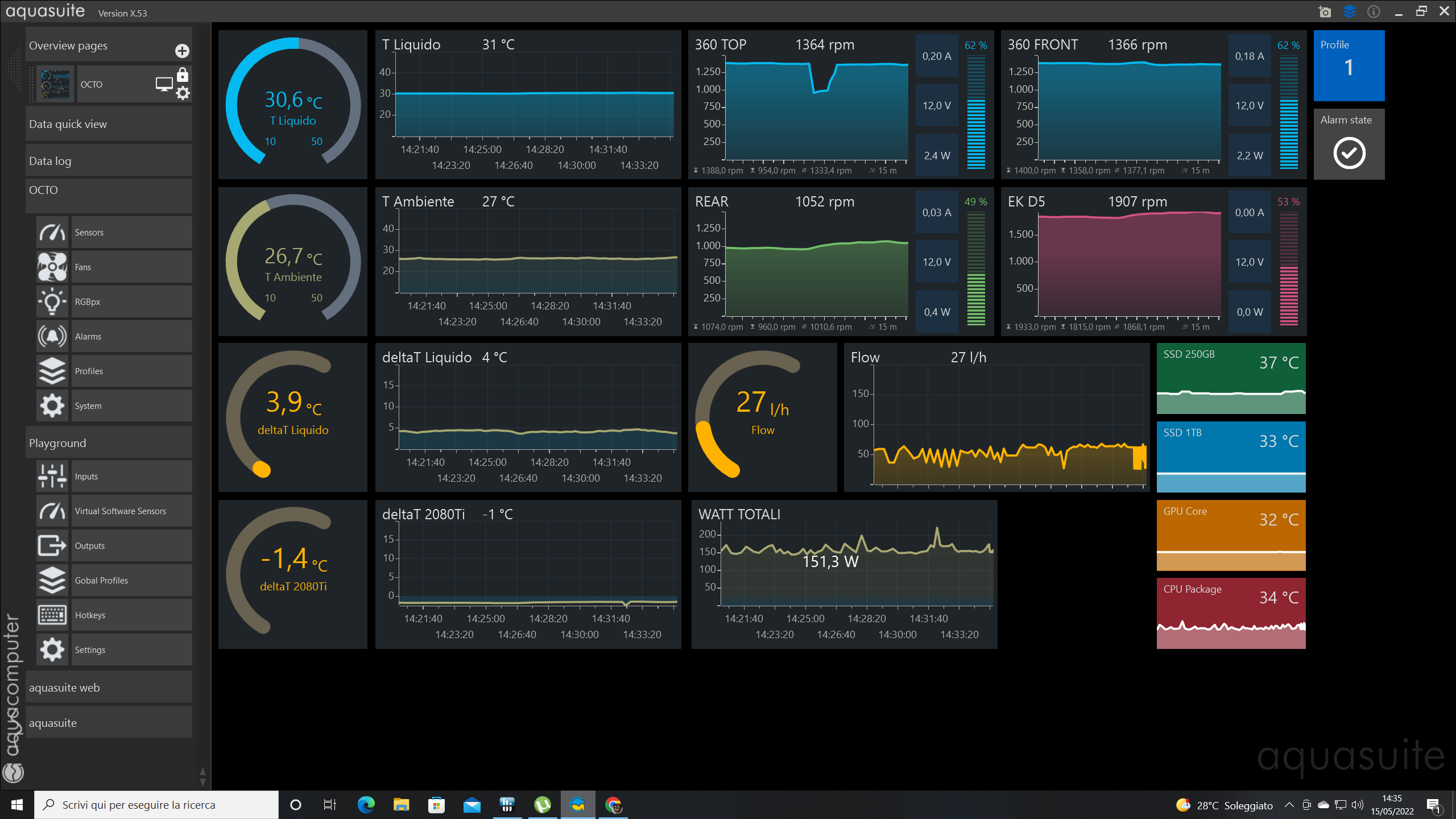Image resolution: width=1456 pixels, height=819 pixels.
Task: Click the CPU Package temperature tile
Action: (1231, 613)
